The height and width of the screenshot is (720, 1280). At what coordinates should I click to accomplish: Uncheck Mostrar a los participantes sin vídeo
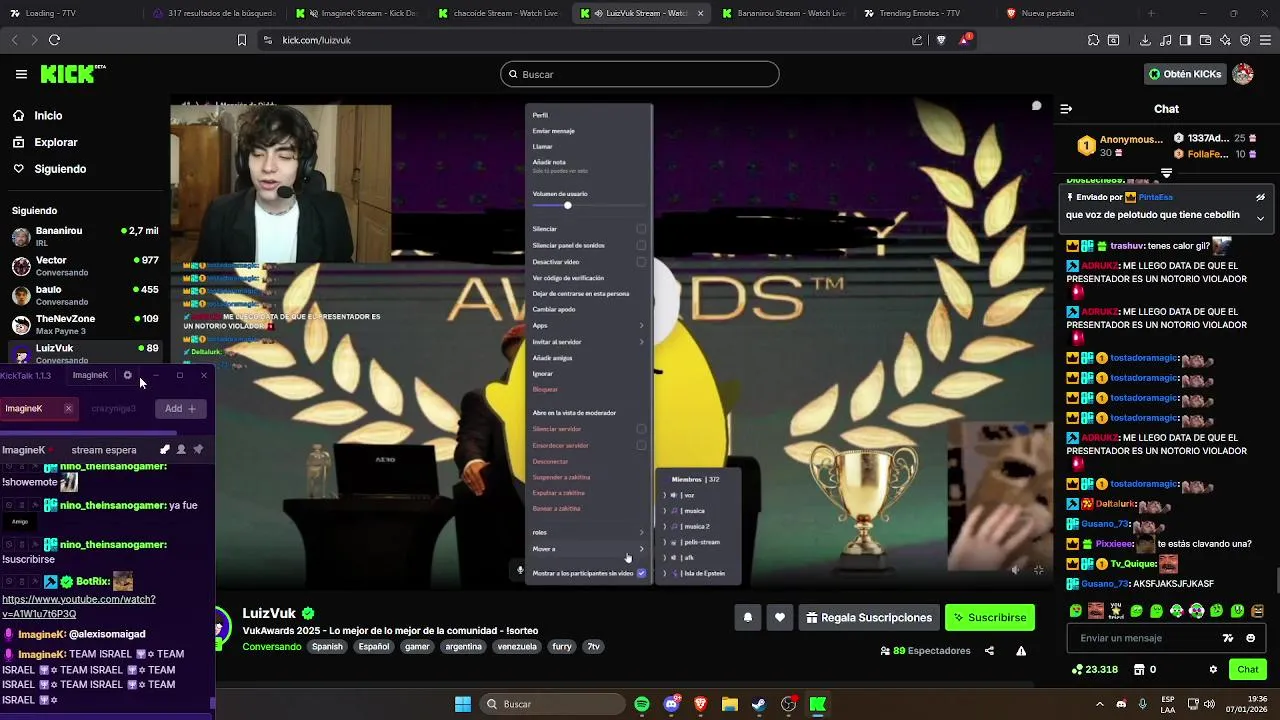(x=641, y=573)
